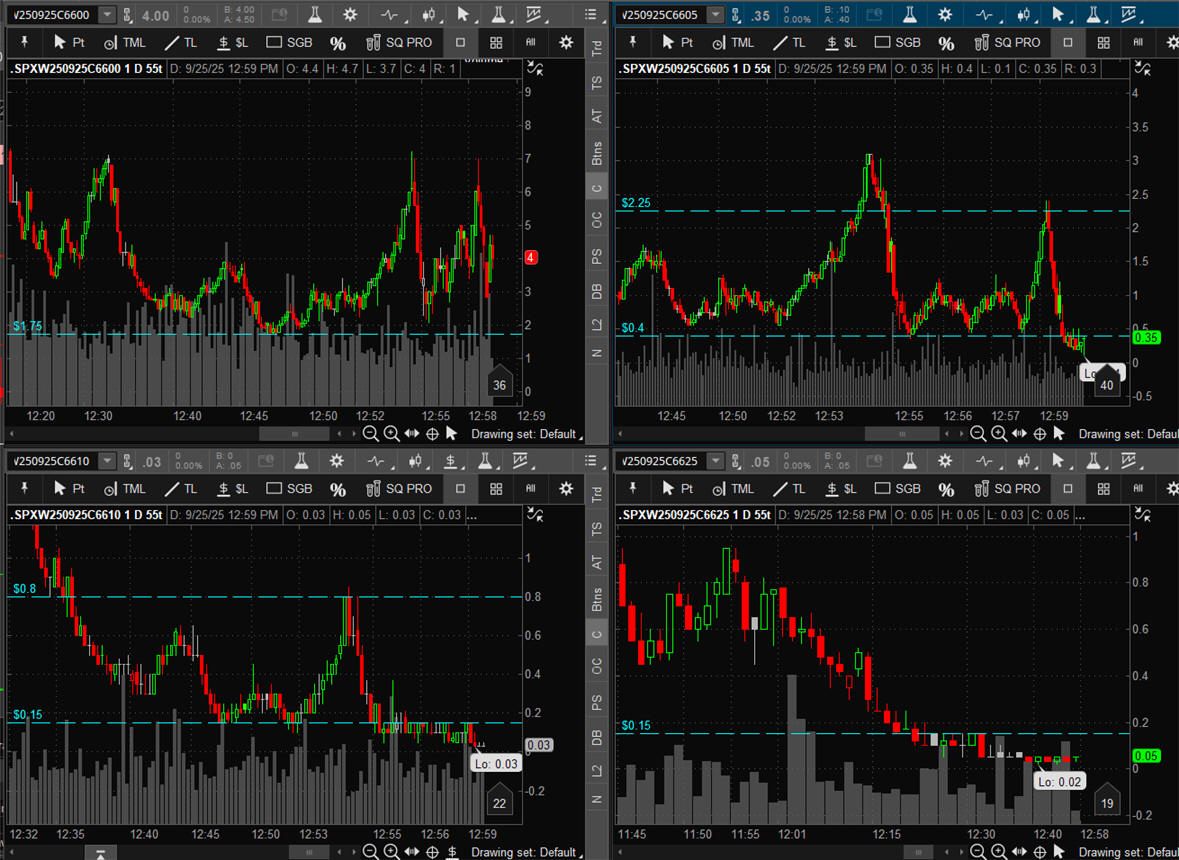Click the TML button in the C6605 toolbar
This screenshot has height=860, width=1179.
(733, 43)
